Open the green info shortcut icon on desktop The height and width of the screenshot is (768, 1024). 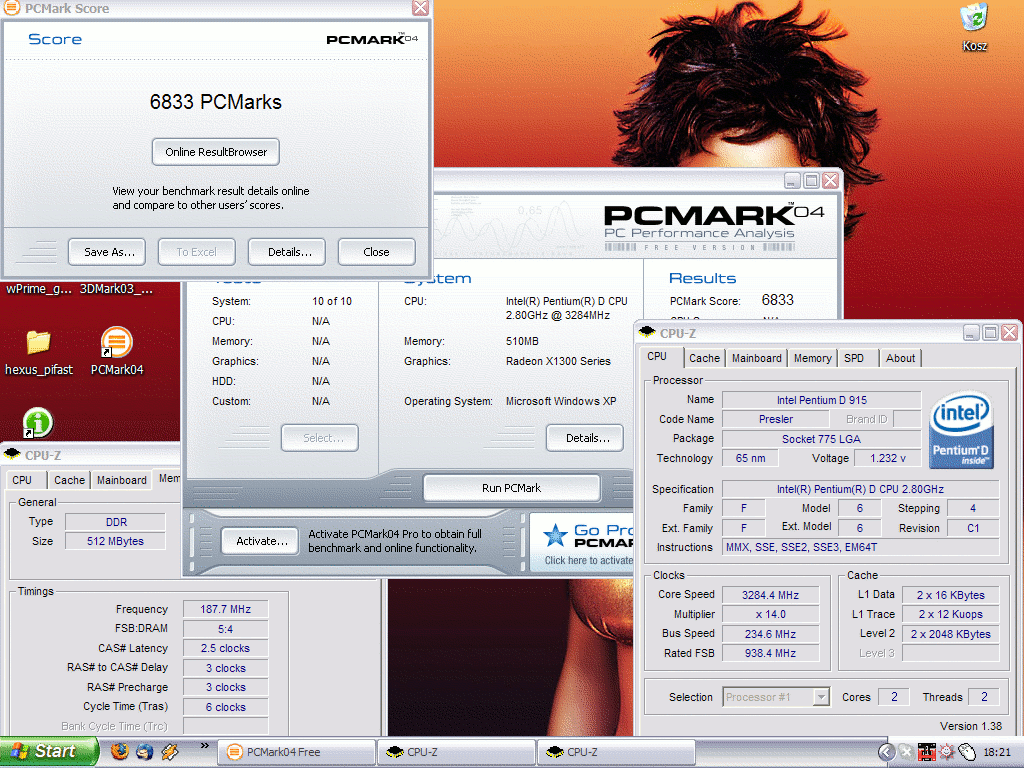[x=38, y=422]
